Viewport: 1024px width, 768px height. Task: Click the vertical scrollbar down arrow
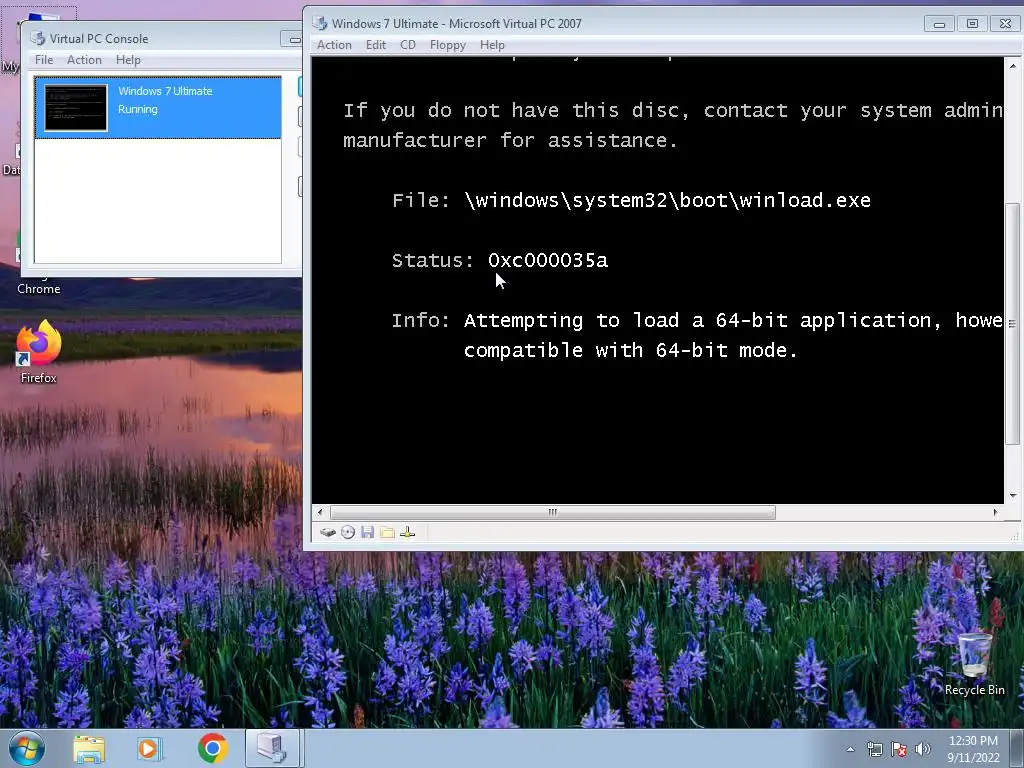point(1012,496)
